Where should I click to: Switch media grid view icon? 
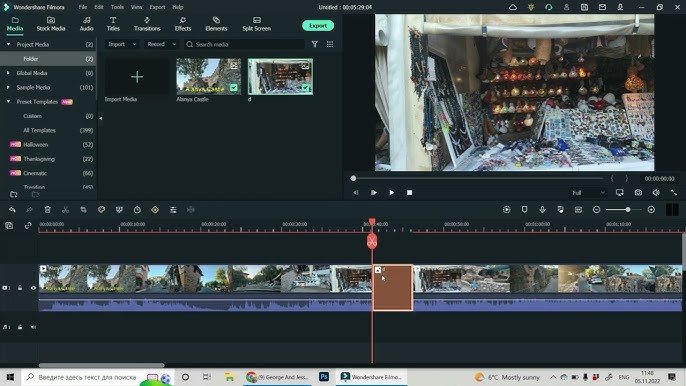click(x=330, y=44)
